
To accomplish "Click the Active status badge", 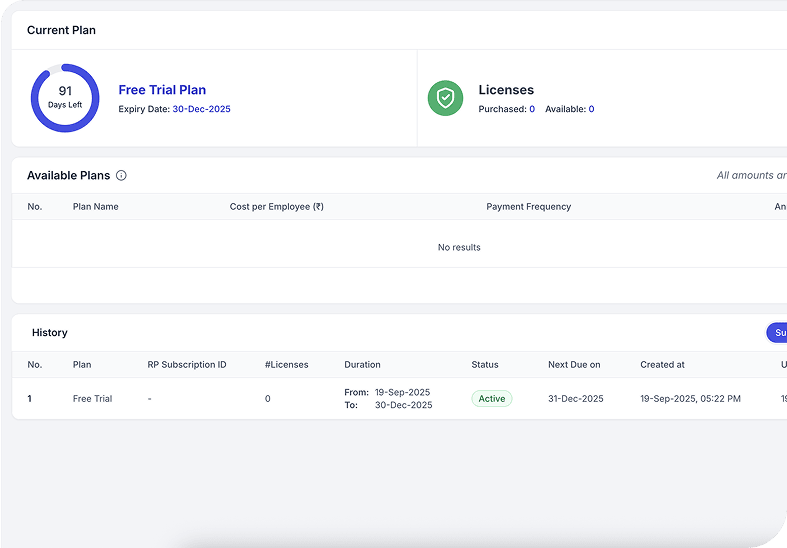I will pyautogui.click(x=491, y=399).
